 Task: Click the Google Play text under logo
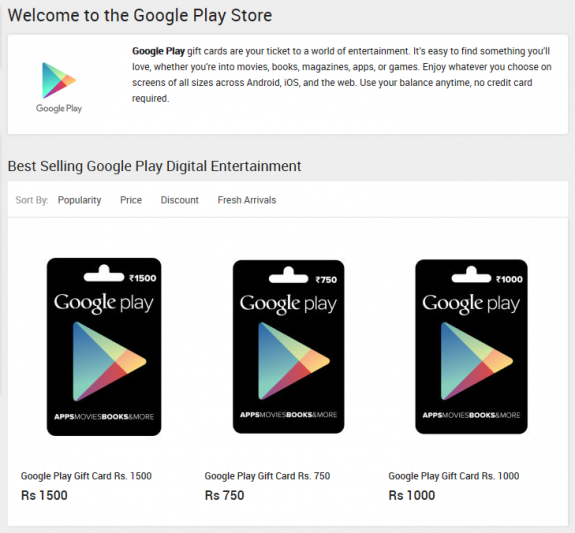(x=59, y=109)
